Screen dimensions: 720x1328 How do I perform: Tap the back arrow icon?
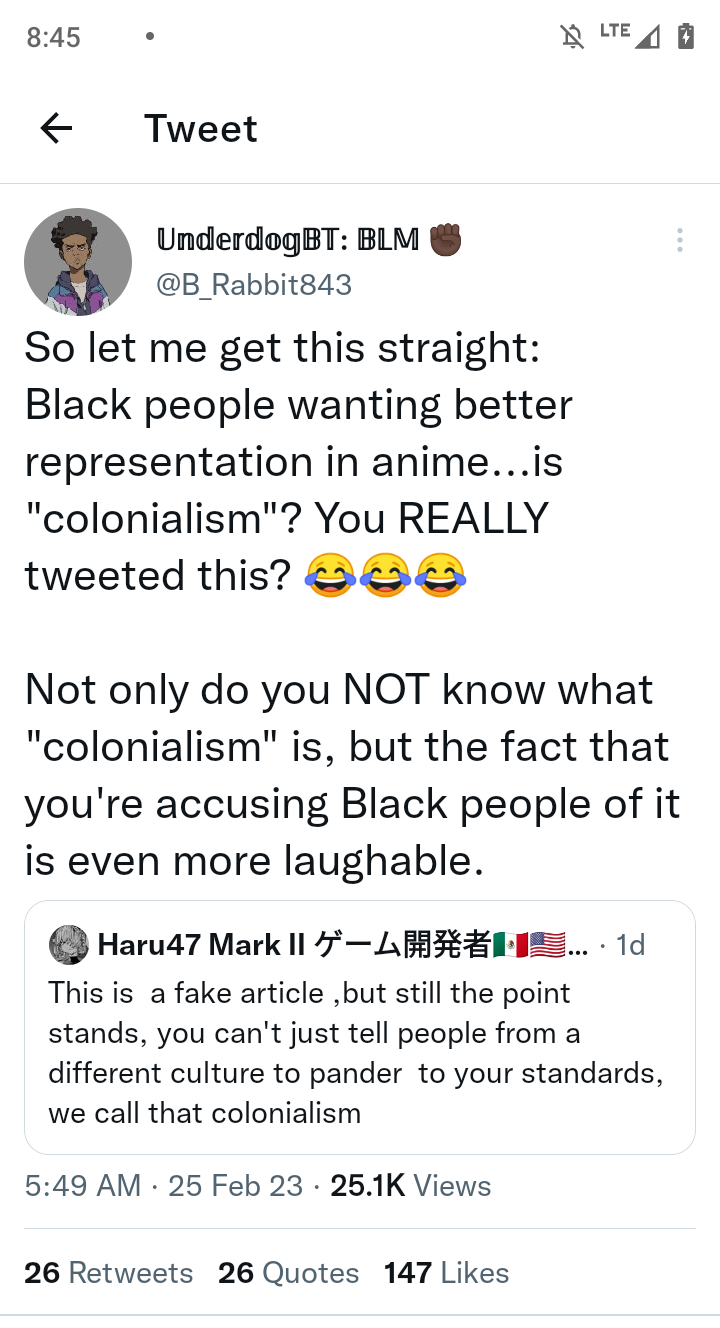coord(56,128)
